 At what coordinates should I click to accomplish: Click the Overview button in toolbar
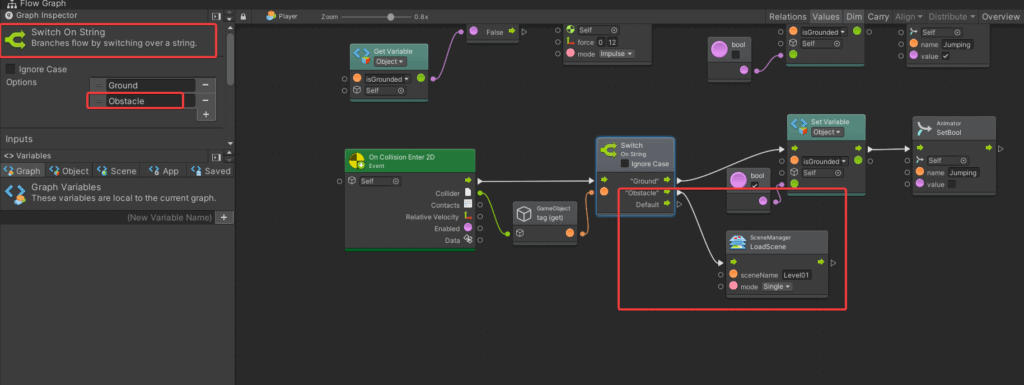1000,16
